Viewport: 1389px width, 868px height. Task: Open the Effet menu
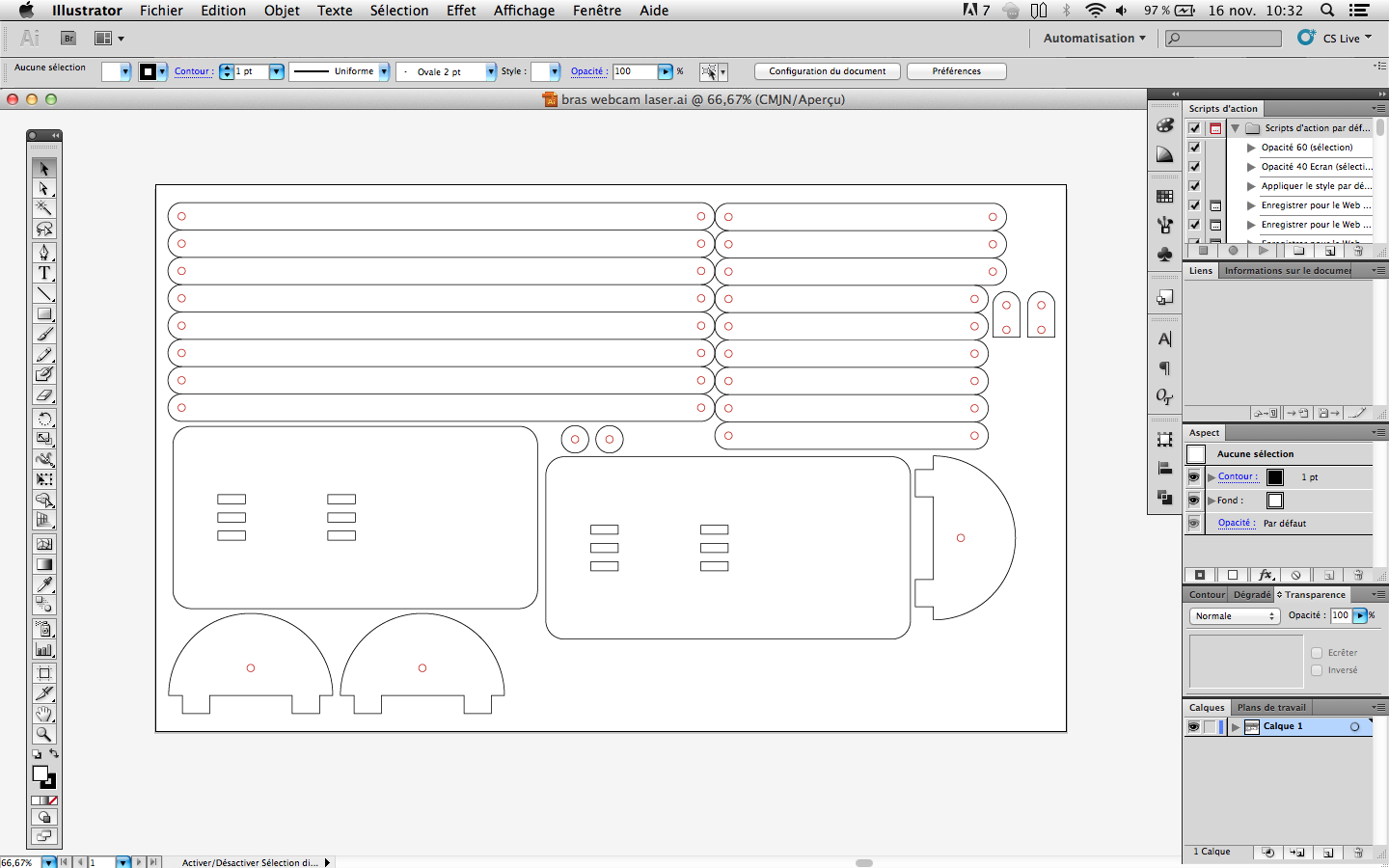(461, 11)
